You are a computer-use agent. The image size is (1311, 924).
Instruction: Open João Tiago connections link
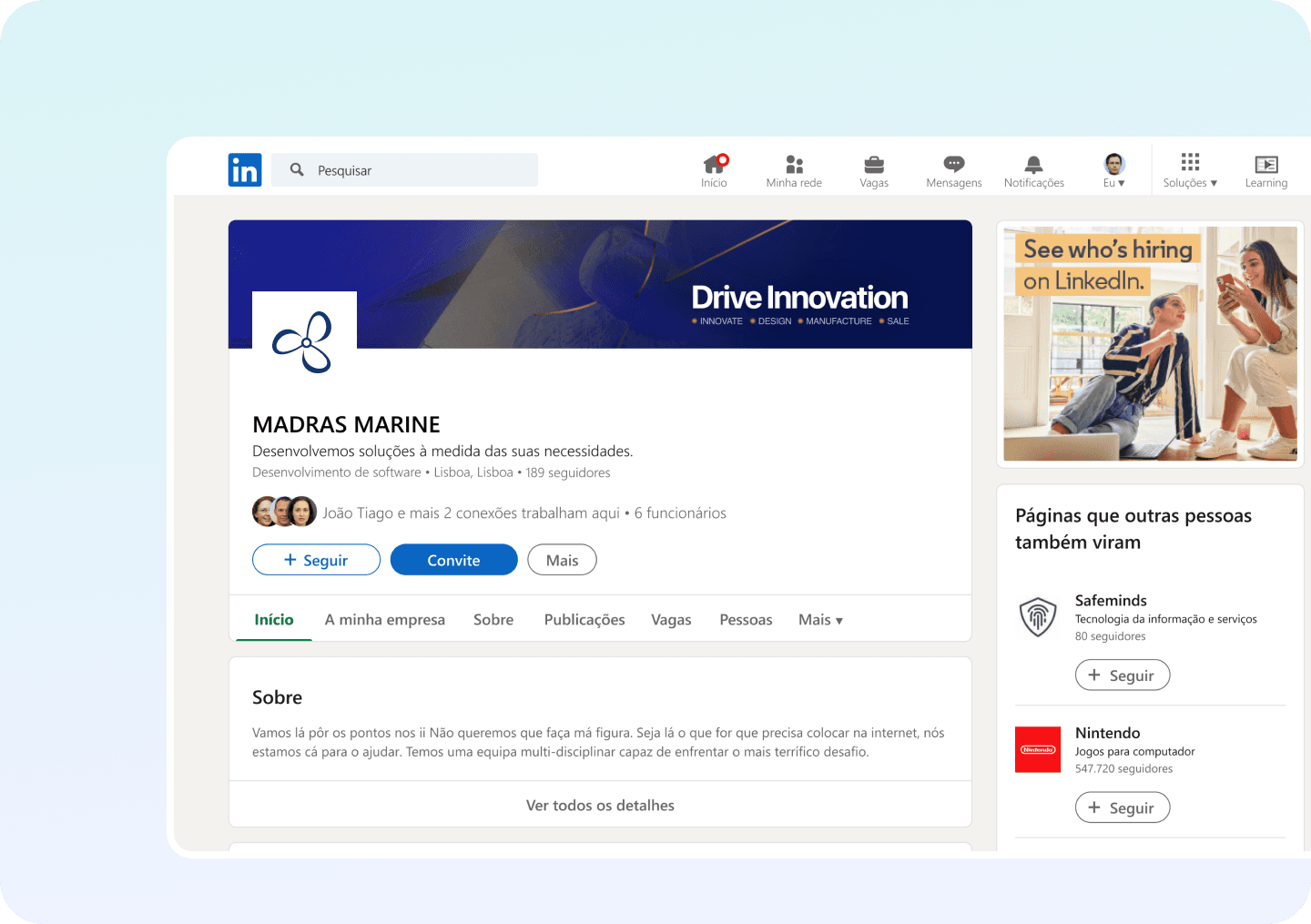(471, 513)
